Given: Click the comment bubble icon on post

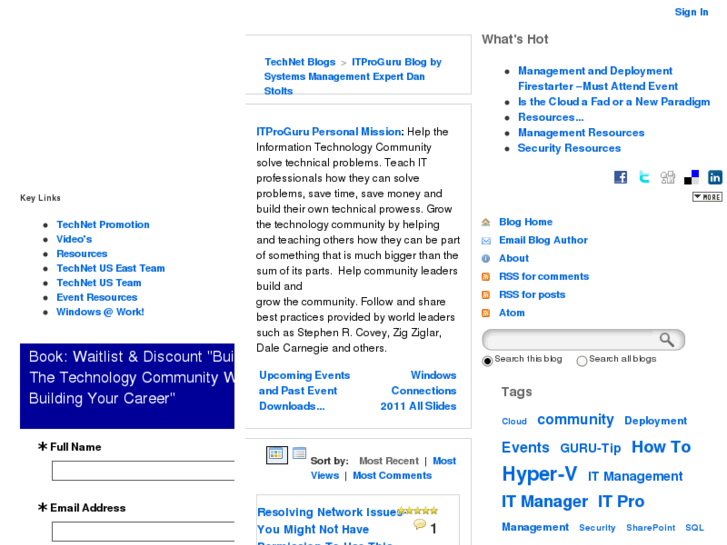Looking at the screenshot, I should tap(420, 525).
